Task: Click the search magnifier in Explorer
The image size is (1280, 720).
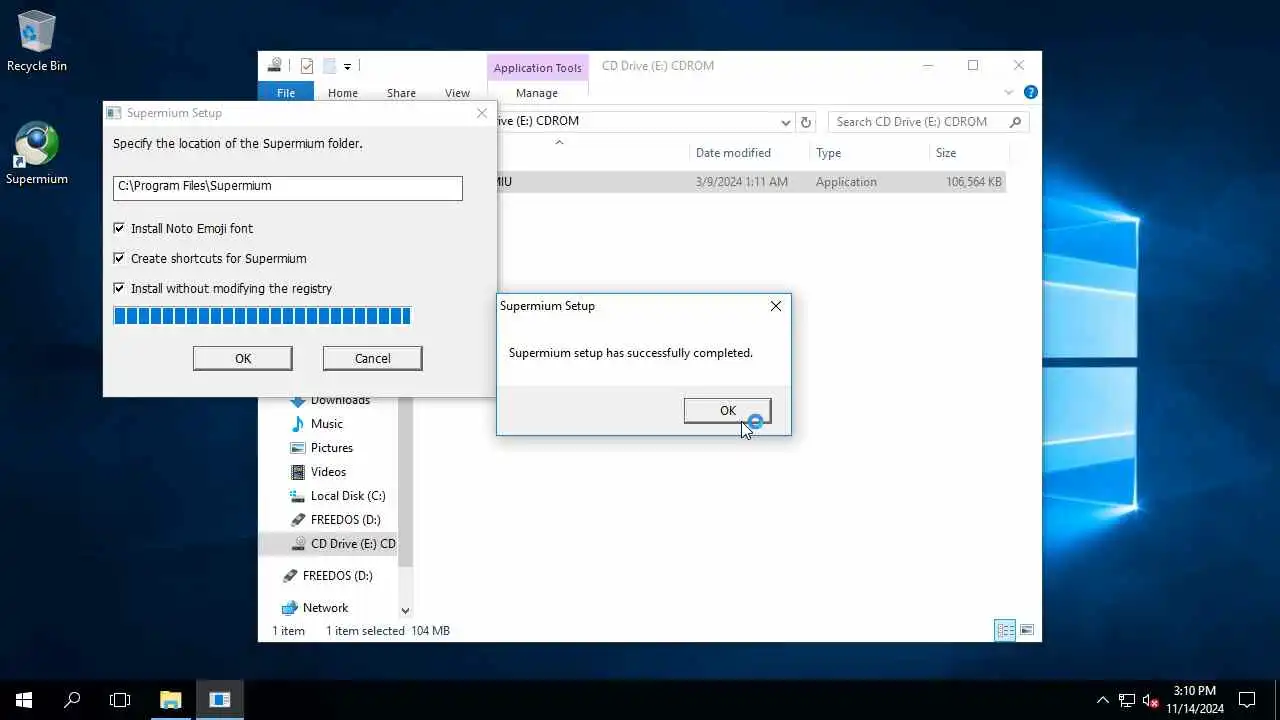Action: [x=1015, y=122]
